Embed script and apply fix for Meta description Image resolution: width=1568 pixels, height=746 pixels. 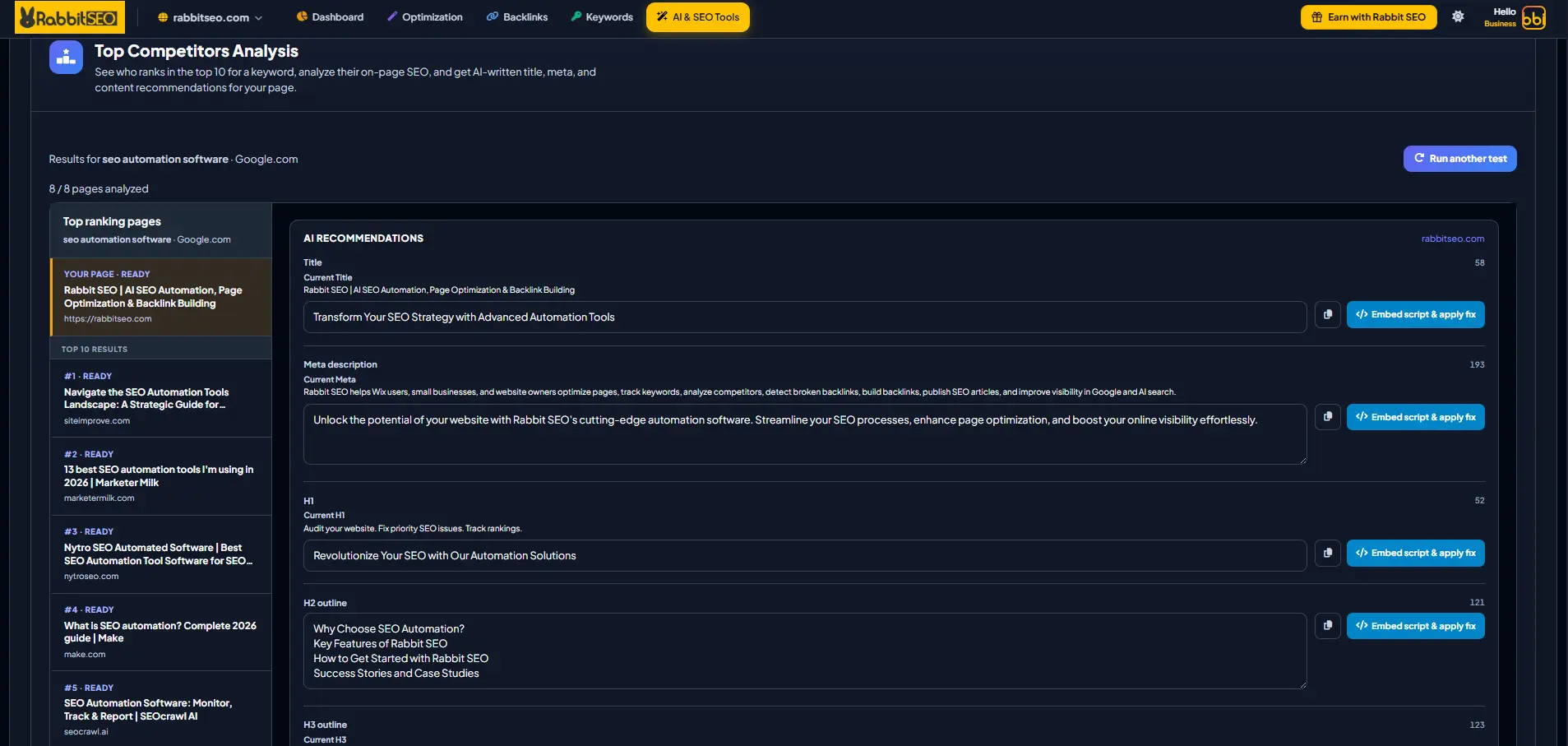[1415, 417]
